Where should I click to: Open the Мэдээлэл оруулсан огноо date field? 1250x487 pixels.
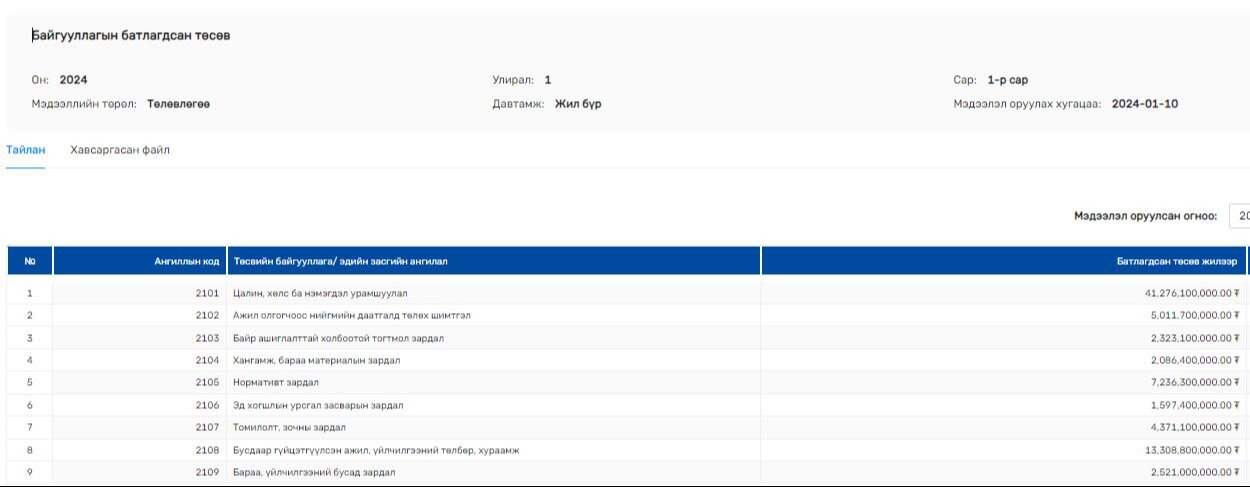(x=1239, y=216)
